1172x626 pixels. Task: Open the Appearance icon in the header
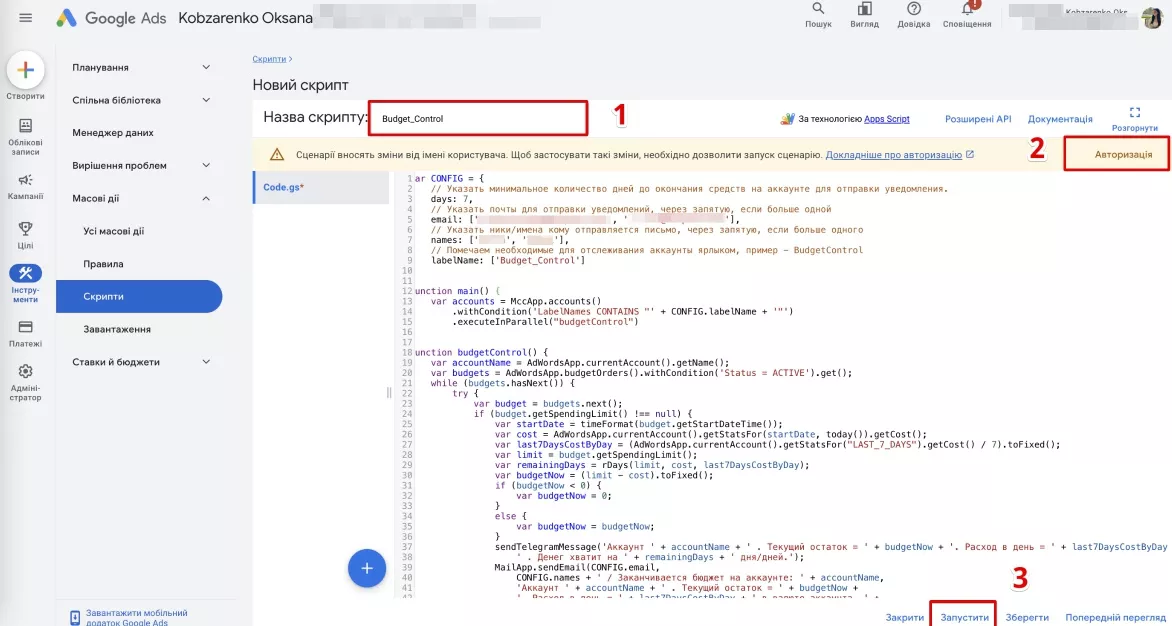[865, 9]
